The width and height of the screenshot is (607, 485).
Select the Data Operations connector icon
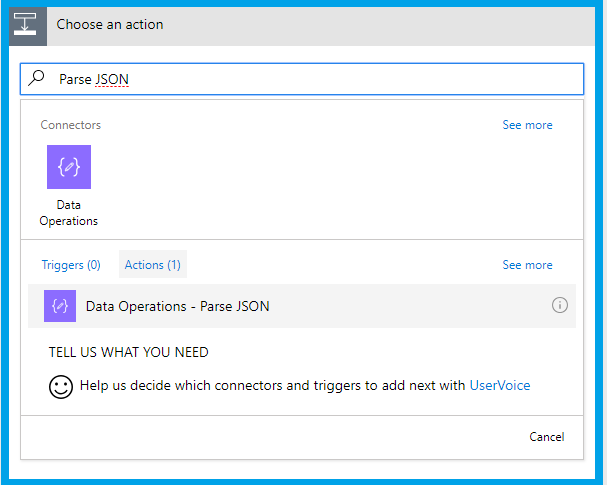click(69, 167)
